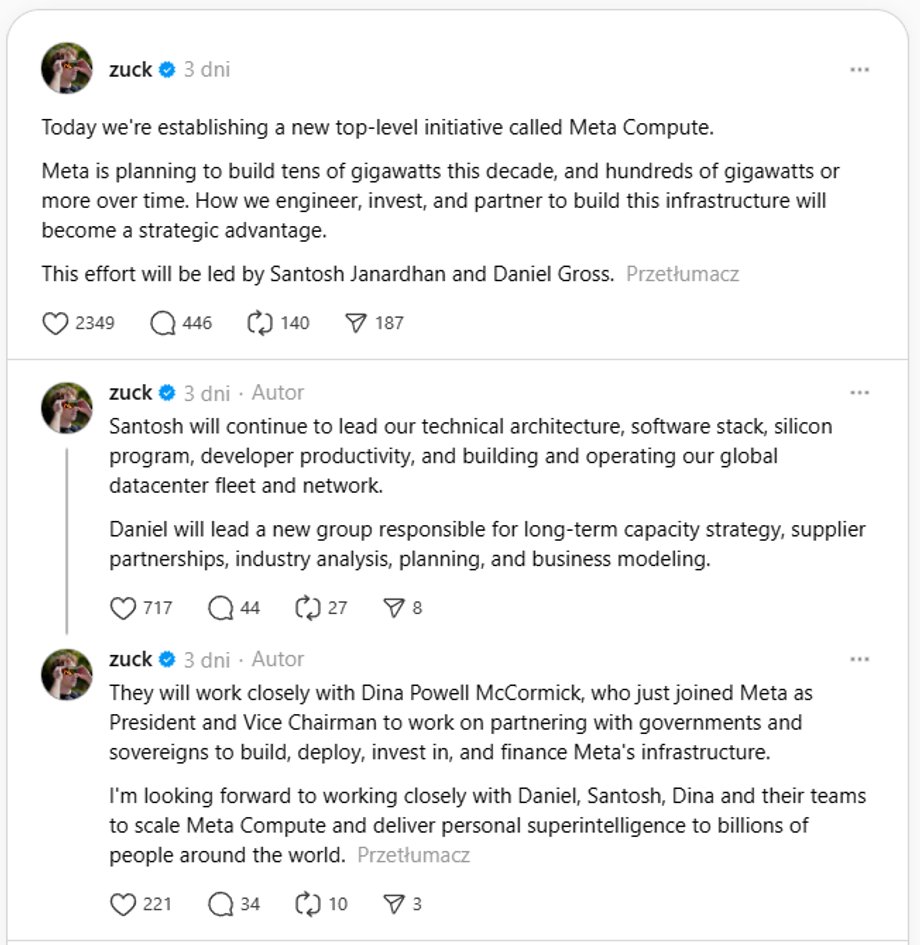
Task: Click Przetłumacz on the final post
Action: point(415,855)
